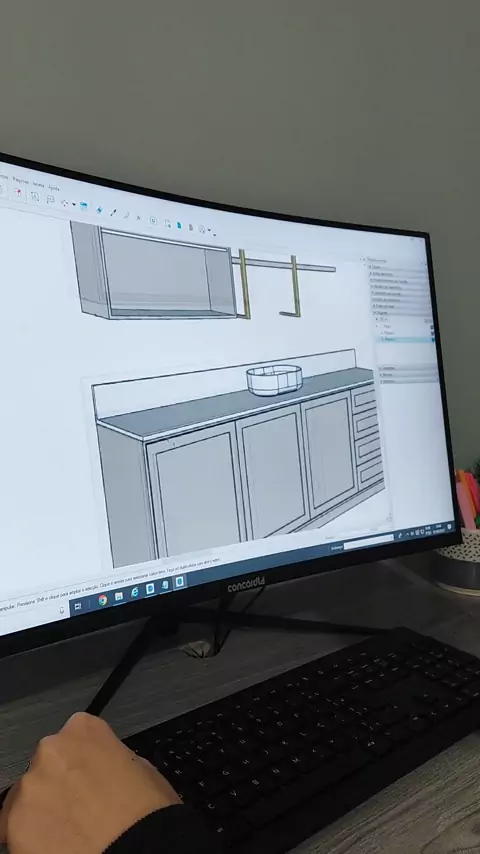The width and height of the screenshot is (480, 854).
Task: Click the text tool icon beside red pin
Action: (x=35, y=197)
